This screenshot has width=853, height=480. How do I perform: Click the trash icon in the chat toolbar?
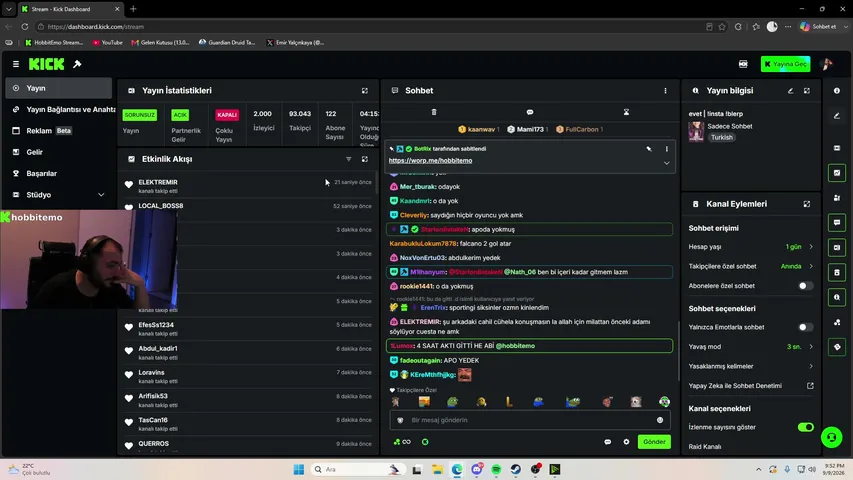click(434, 112)
